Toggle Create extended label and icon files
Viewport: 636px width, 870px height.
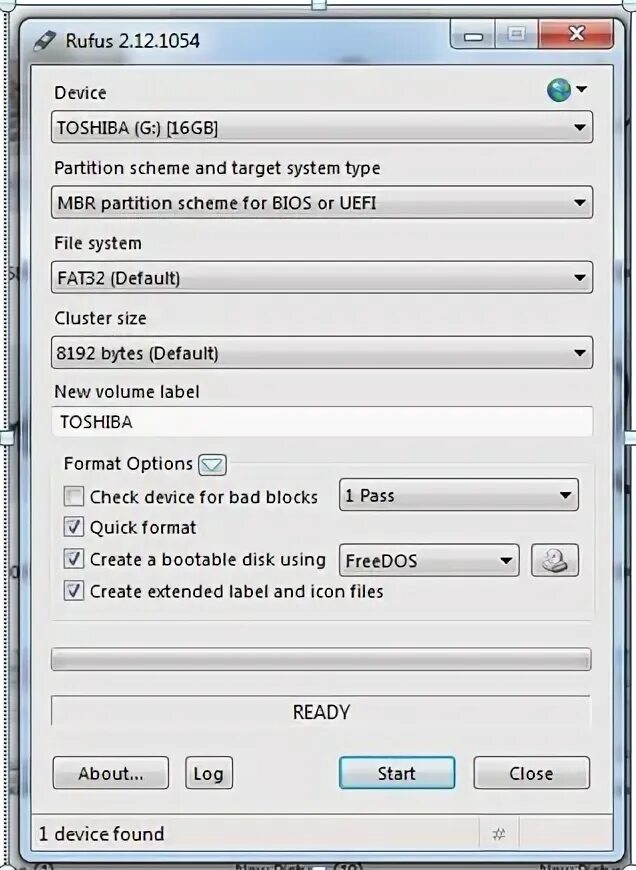(74, 591)
